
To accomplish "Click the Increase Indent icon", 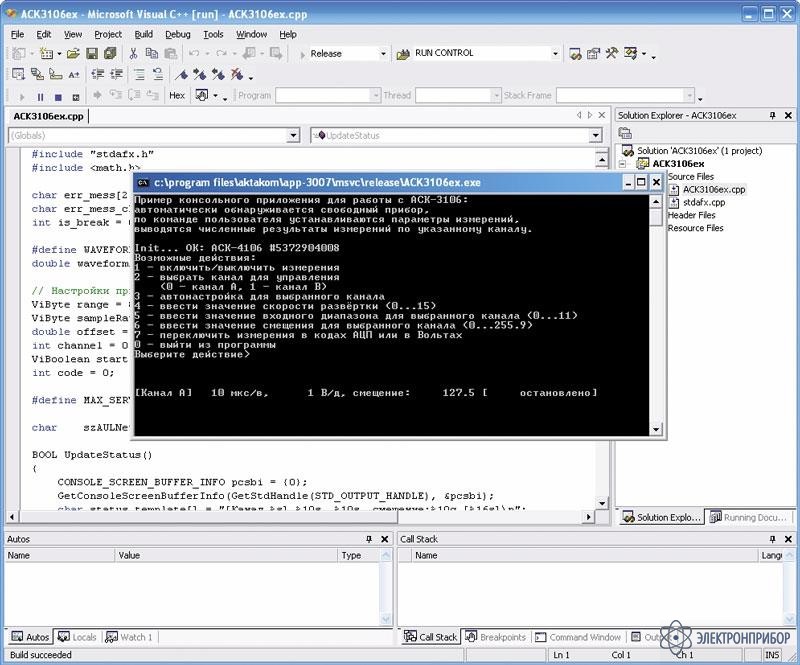I will point(117,75).
